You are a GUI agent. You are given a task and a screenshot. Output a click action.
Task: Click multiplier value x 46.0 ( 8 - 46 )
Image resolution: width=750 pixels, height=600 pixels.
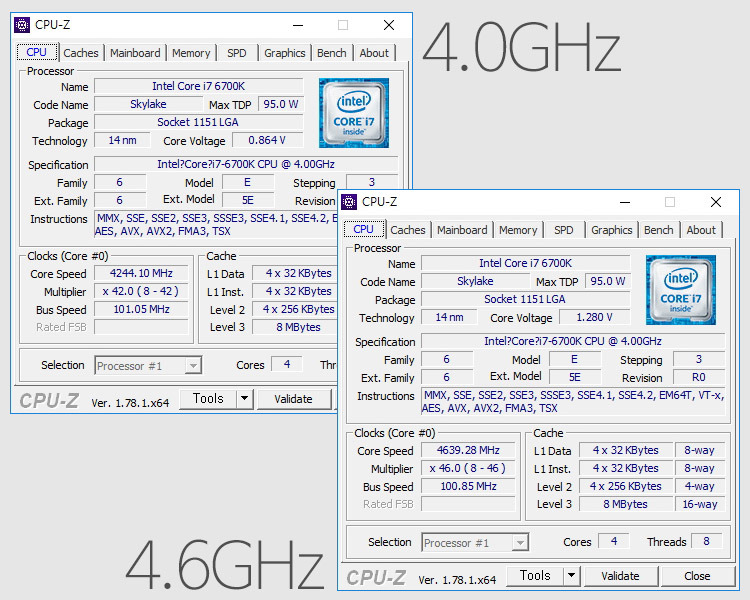pyautogui.click(x=468, y=468)
